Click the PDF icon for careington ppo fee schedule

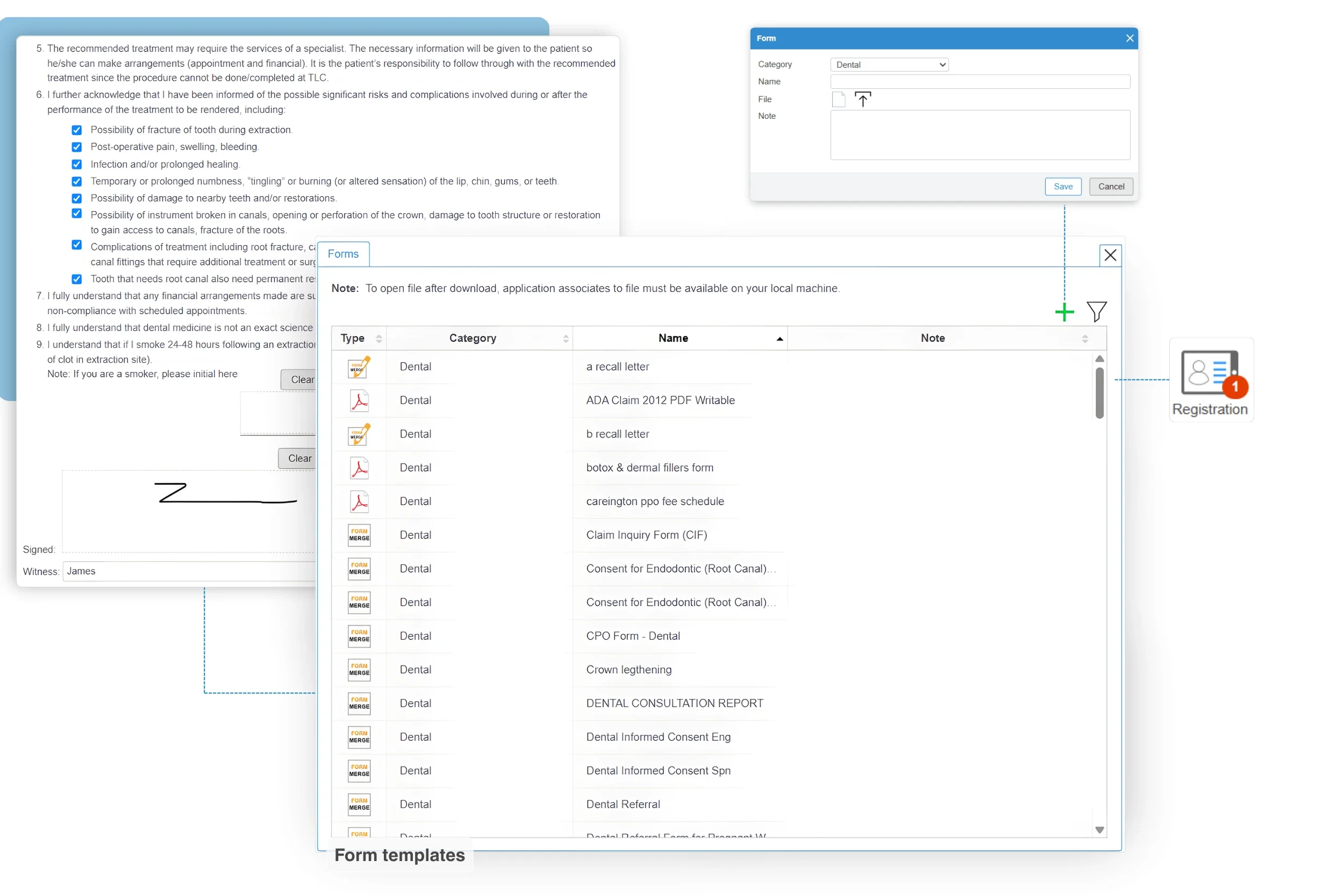[358, 501]
